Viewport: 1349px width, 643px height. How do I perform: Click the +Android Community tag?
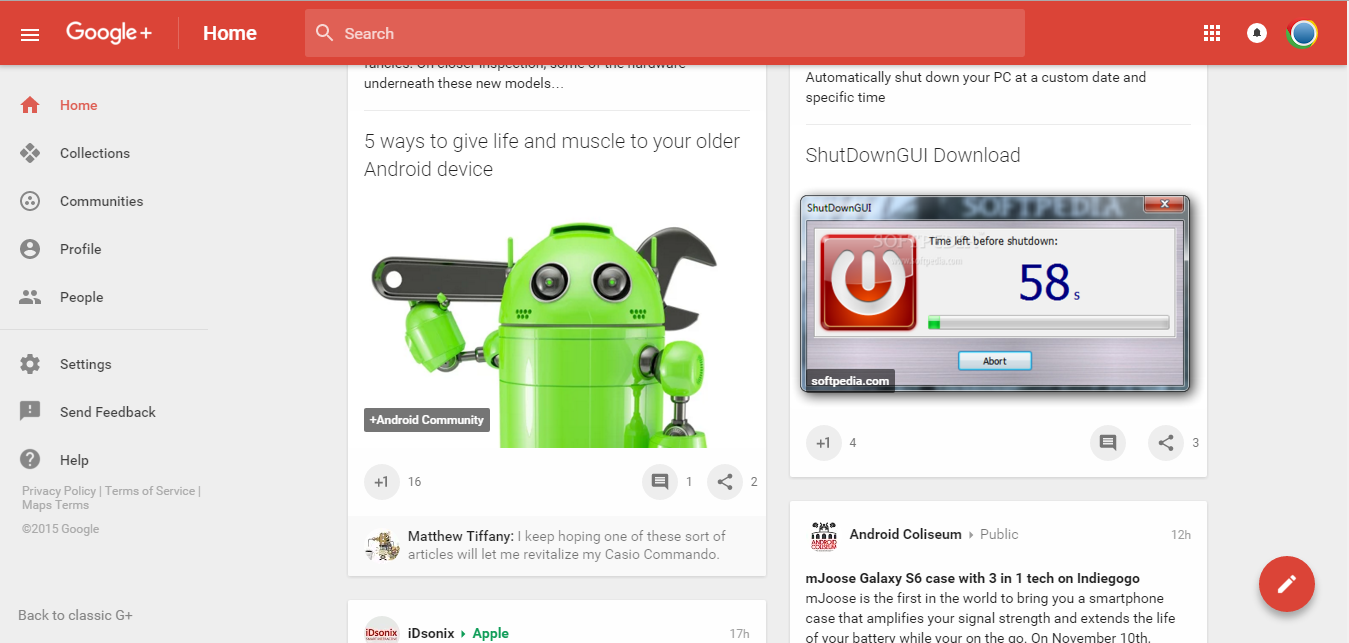click(427, 420)
